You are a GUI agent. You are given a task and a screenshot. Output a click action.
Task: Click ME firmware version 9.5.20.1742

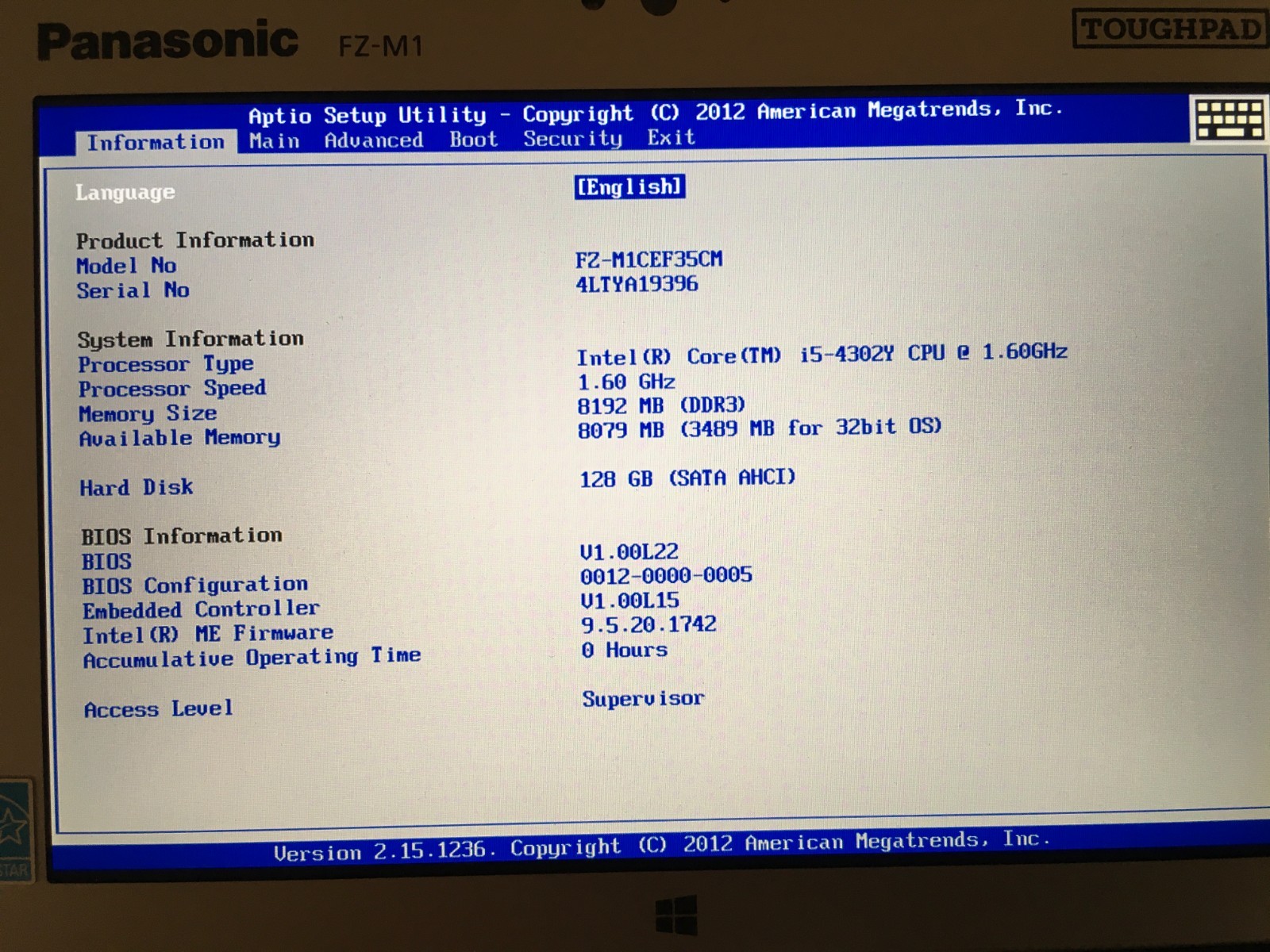pyautogui.click(x=648, y=625)
